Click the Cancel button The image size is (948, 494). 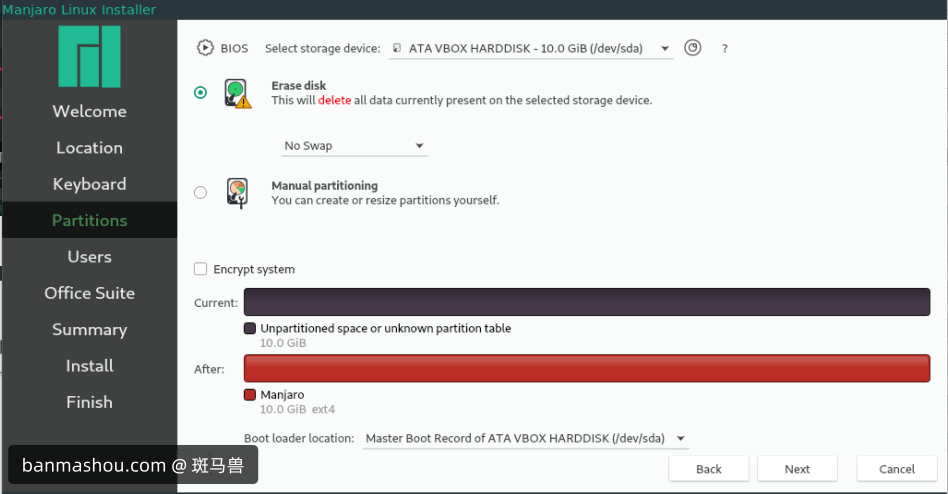tap(897, 469)
